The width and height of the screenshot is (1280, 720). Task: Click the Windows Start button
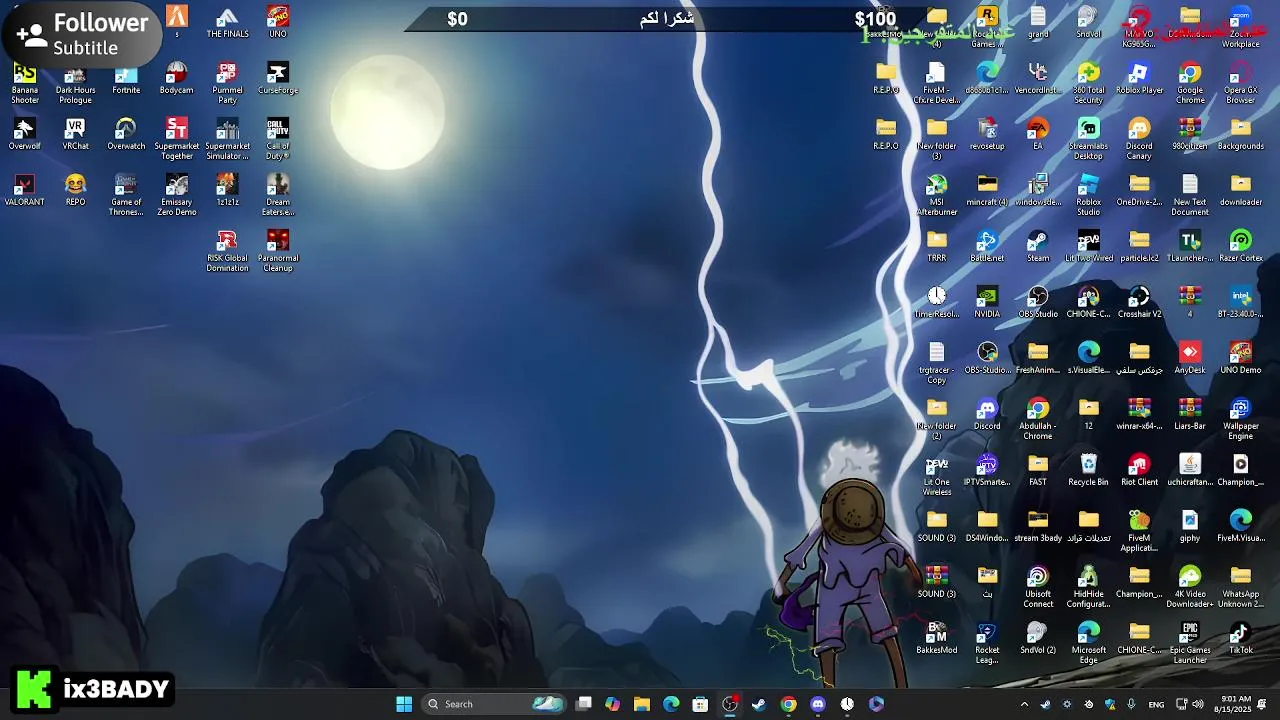coord(404,704)
